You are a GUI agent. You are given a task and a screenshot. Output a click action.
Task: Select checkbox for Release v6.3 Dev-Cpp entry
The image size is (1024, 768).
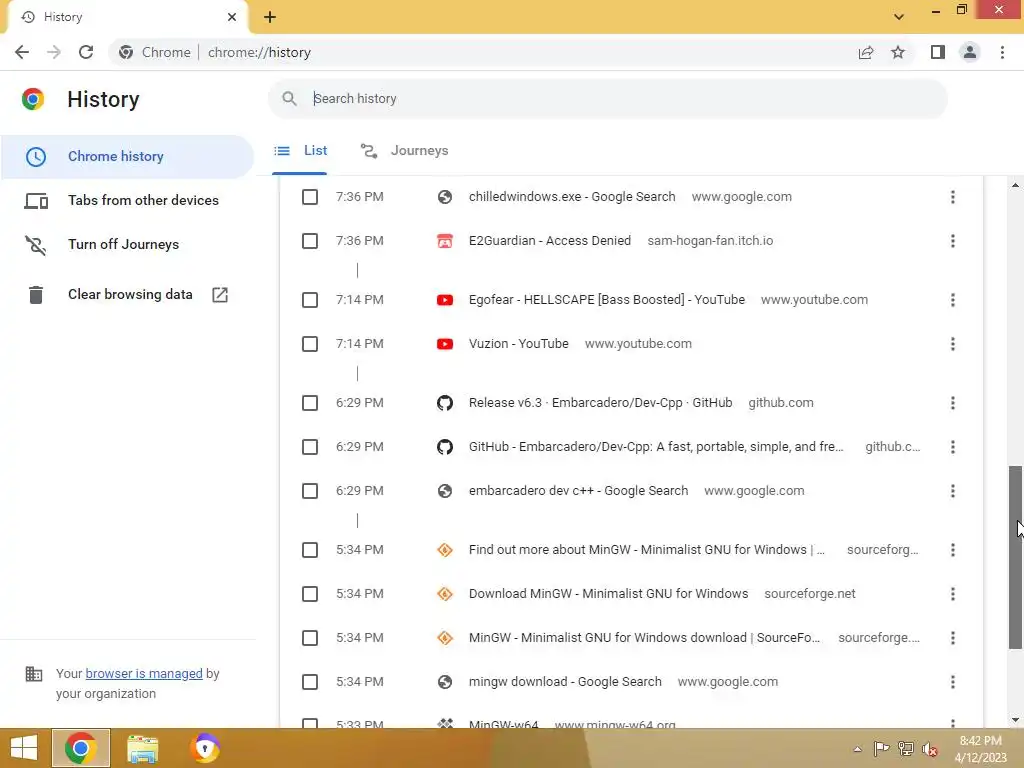coord(310,403)
